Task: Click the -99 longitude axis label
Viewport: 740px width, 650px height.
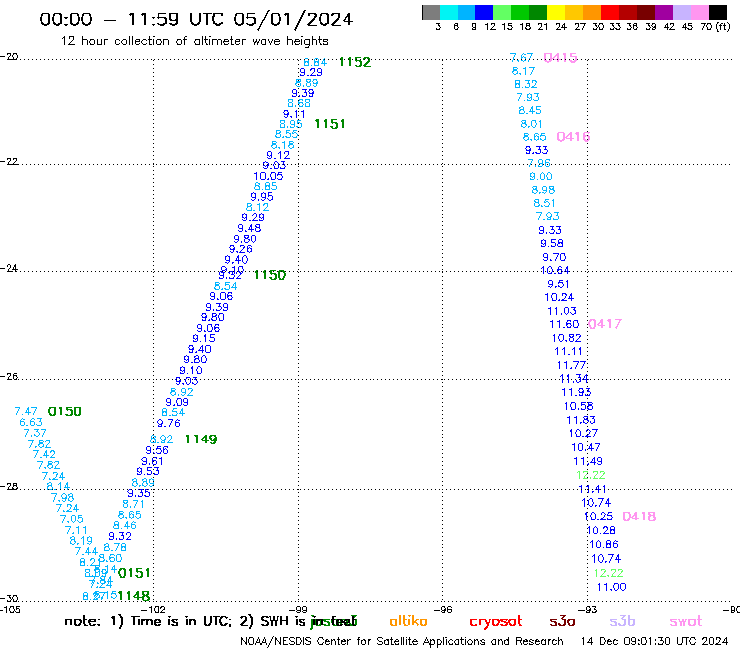Action: (298, 610)
